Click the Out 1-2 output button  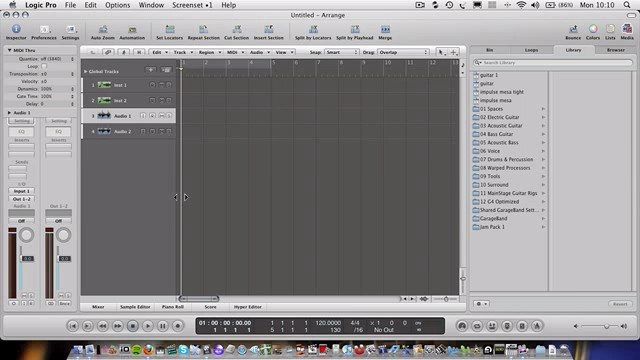tap(22, 199)
